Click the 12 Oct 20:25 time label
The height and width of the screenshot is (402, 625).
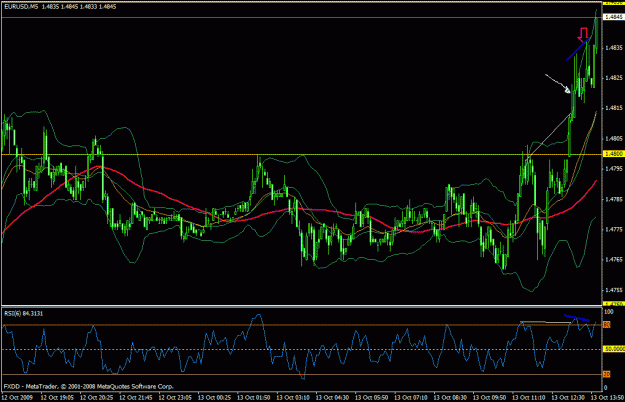[x=96, y=398]
